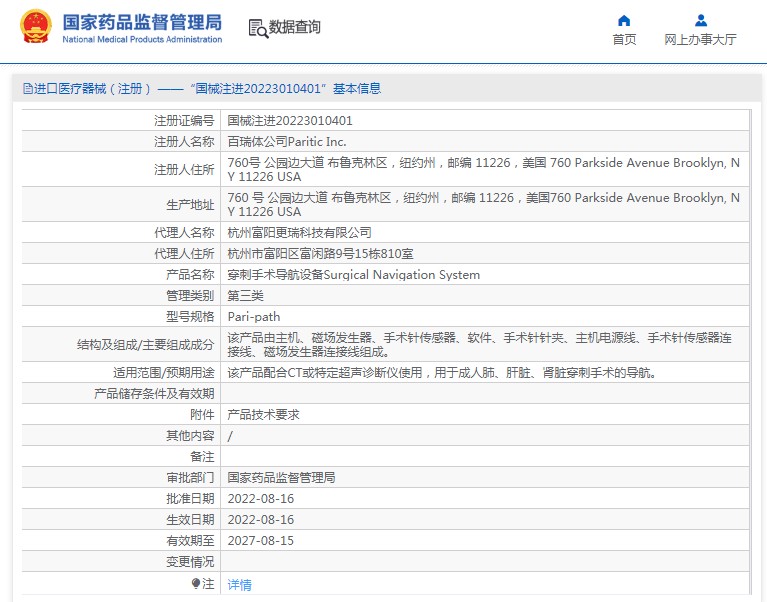Click the 有效期至 row label
Viewport: 767px width, 602px height.
point(190,540)
